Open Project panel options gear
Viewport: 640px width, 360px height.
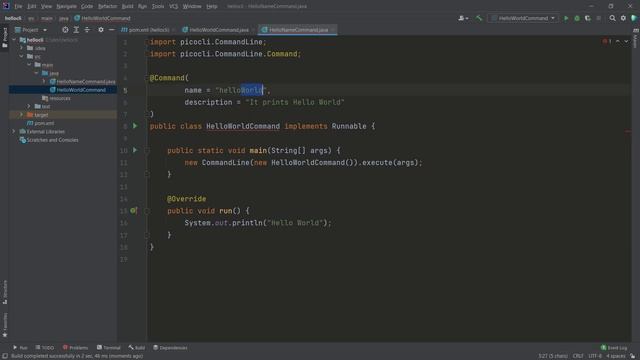point(101,30)
